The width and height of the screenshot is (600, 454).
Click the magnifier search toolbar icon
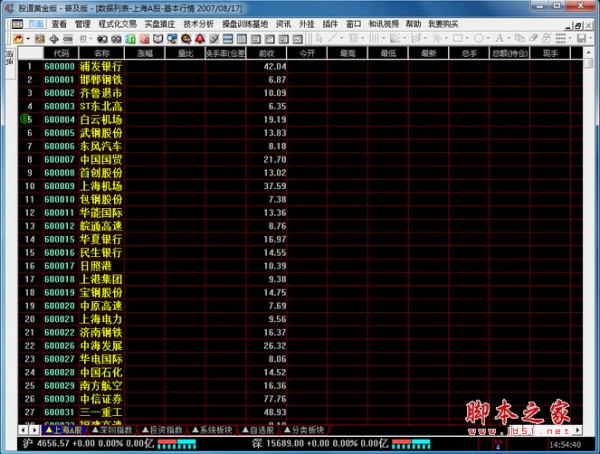172,39
